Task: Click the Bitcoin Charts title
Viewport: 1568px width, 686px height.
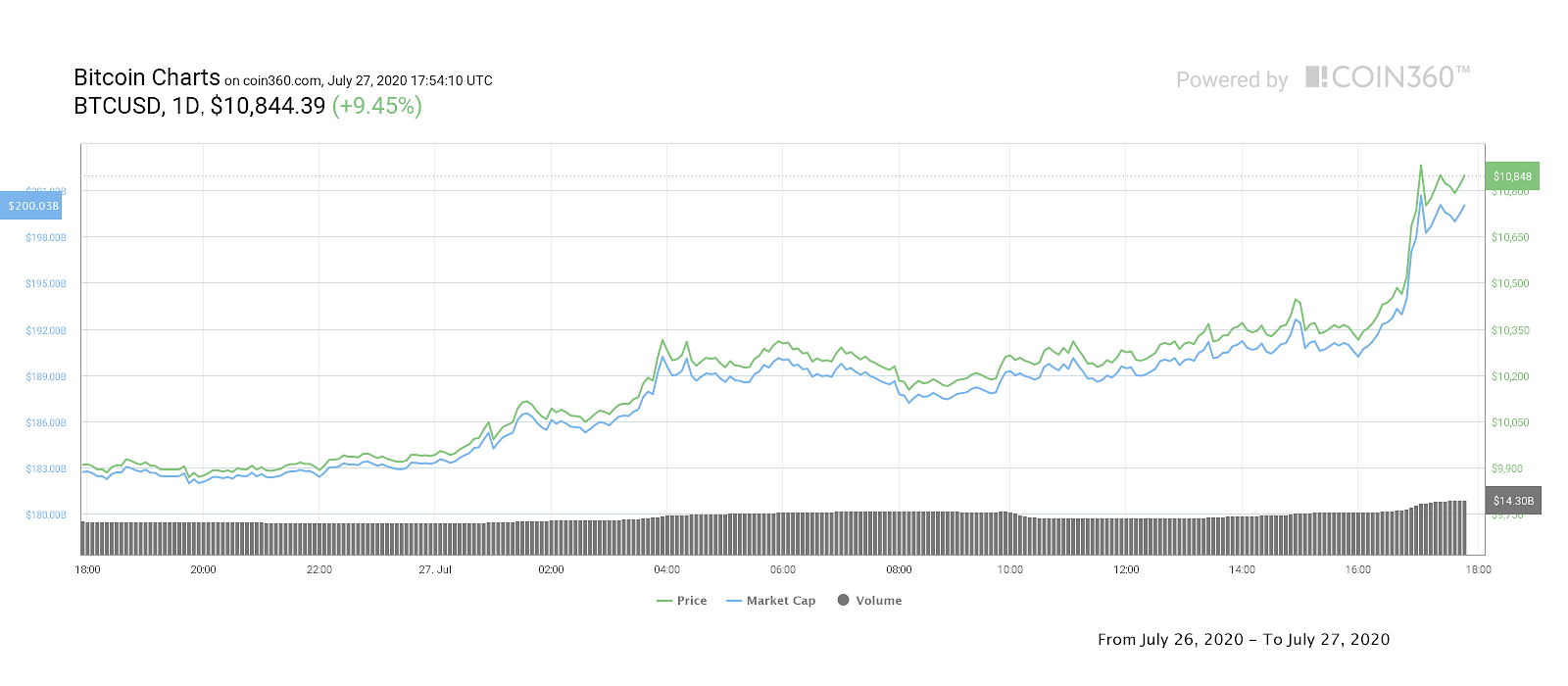Action: 147,77
